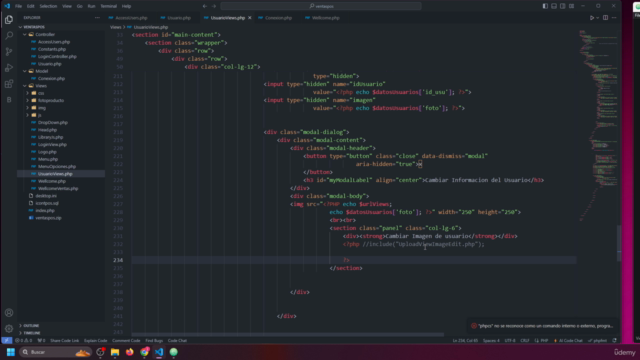The height and width of the screenshot is (360, 640).
Task: Close the UsuarioViews.php tab
Action: coord(249,18)
